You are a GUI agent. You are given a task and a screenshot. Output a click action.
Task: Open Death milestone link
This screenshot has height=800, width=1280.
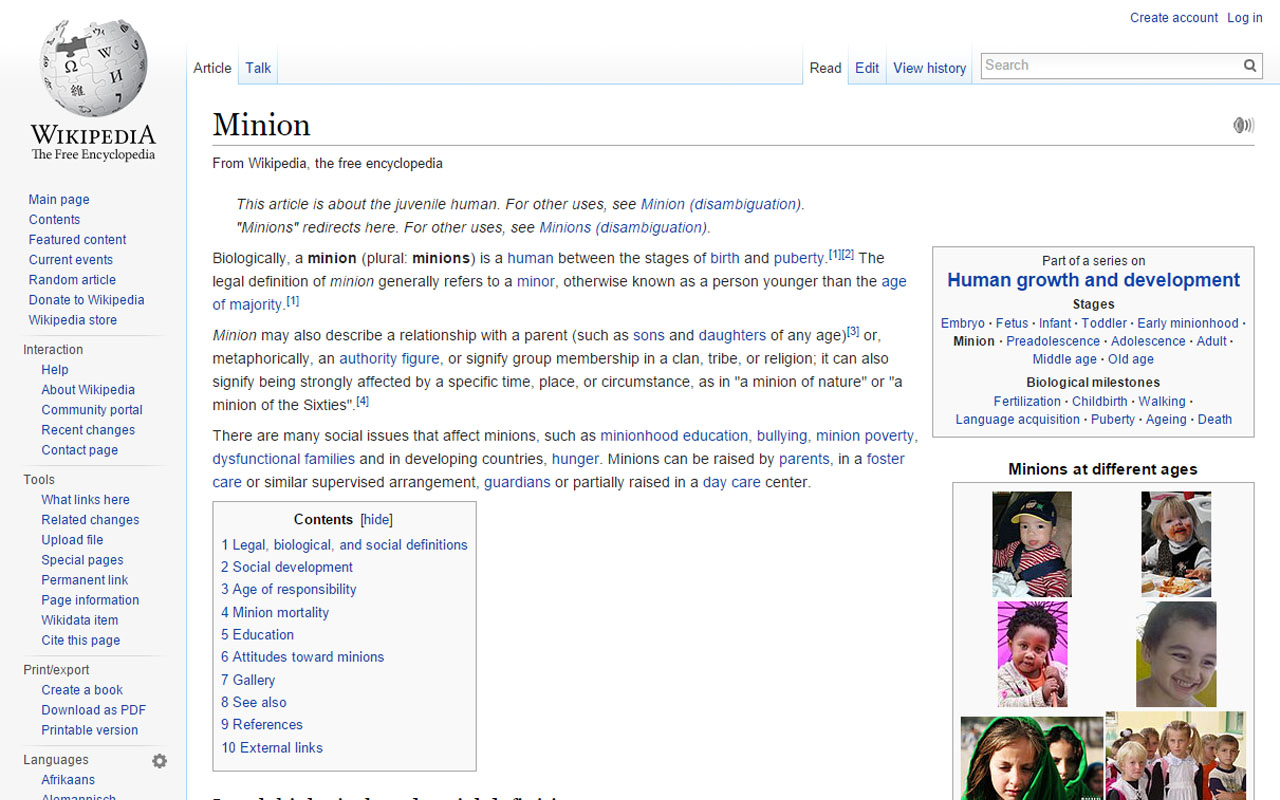[x=1214, y=419]
